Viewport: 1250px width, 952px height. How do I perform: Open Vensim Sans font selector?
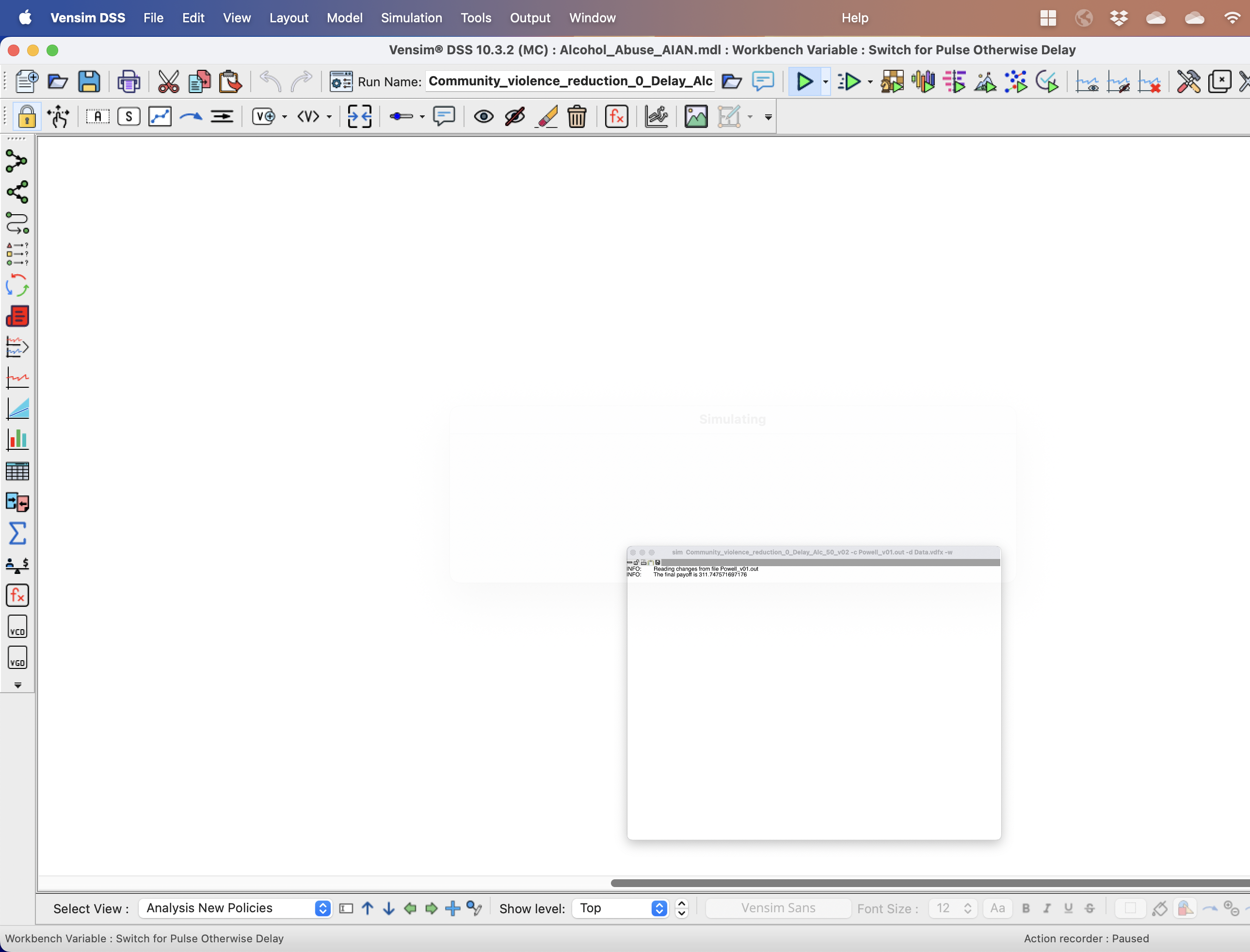778,908
